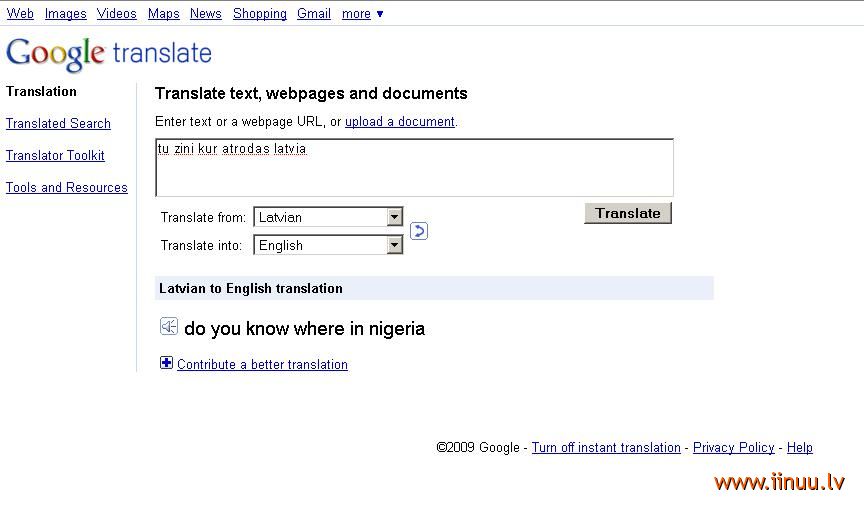The height and width of the screenshot is (514, 864).
Task: Click inside the source text box
Action: [x=414, y=167]
